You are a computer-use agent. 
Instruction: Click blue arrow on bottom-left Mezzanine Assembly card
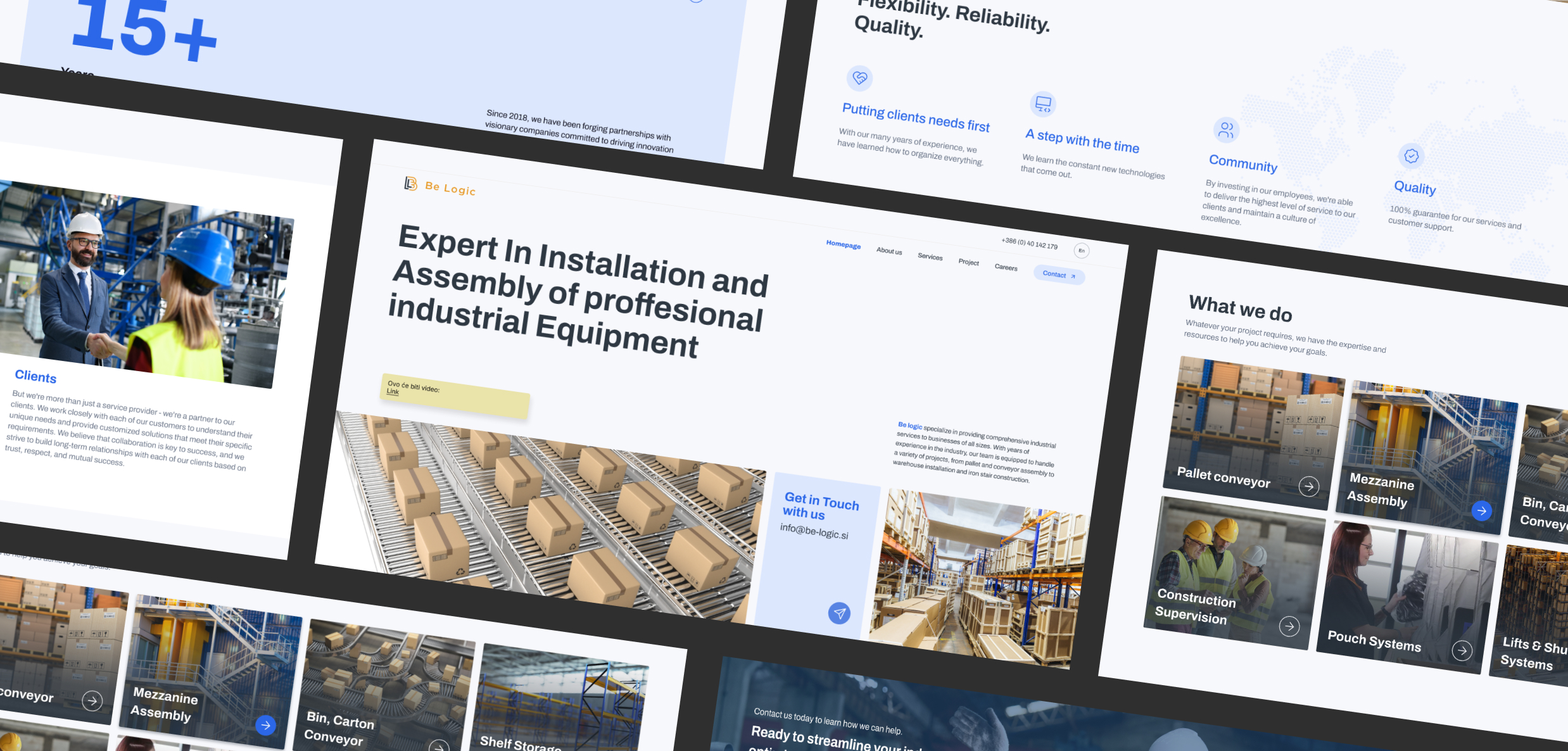pos(265,724)
